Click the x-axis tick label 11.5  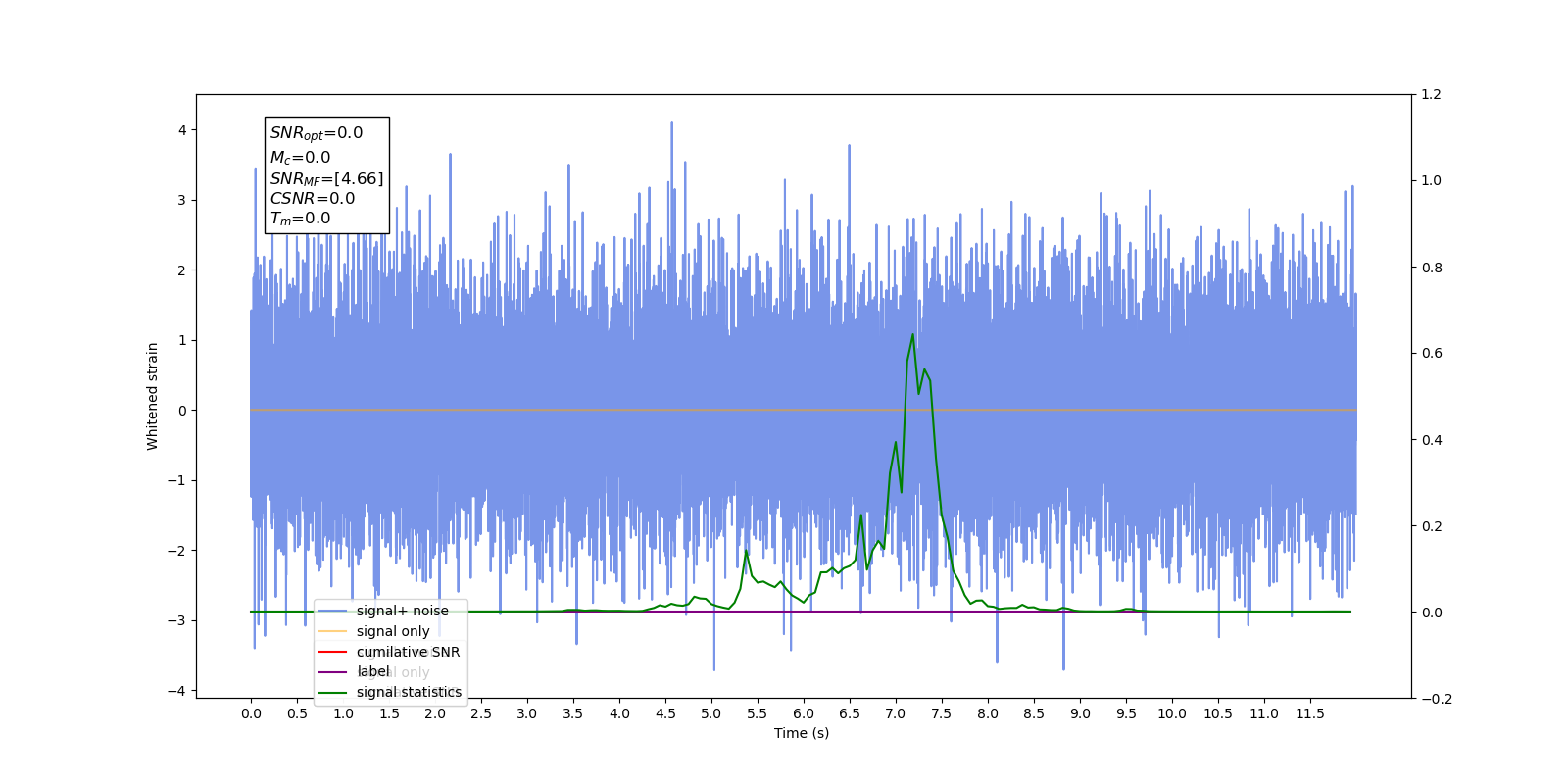pos(1309,713)
